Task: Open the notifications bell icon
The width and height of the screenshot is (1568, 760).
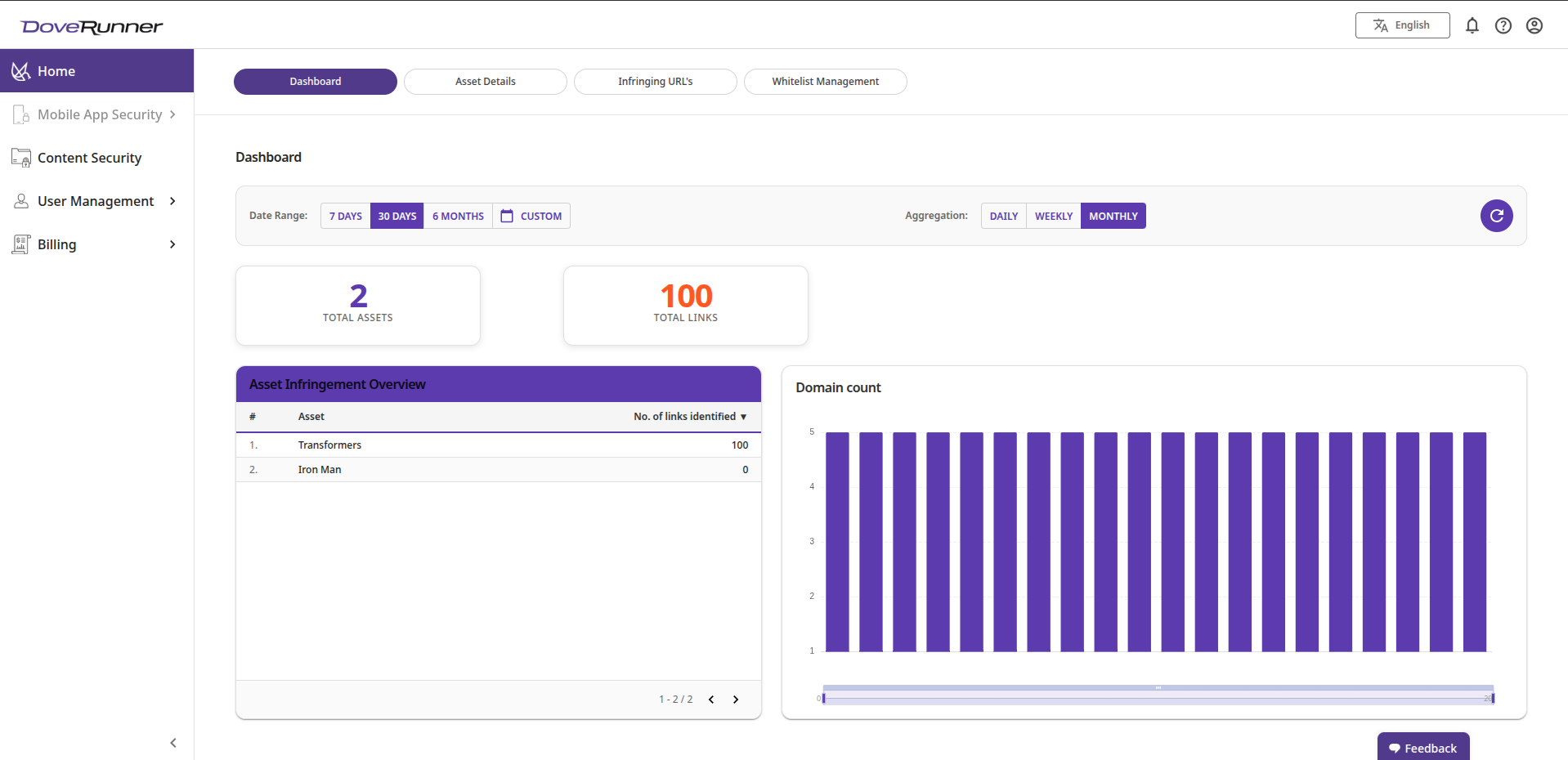Action: click(x=1472, y=25)
